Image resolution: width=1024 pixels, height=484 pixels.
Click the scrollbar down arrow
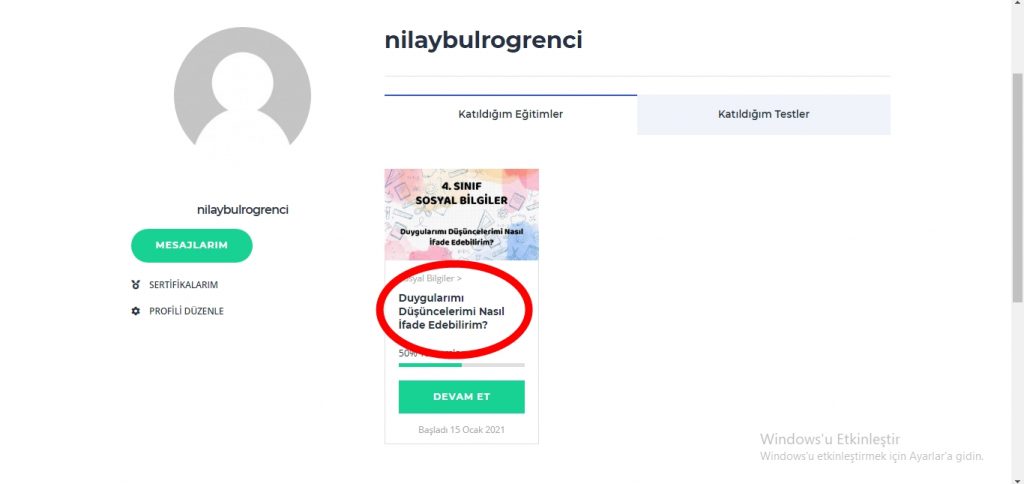[x=1017, y=479]
